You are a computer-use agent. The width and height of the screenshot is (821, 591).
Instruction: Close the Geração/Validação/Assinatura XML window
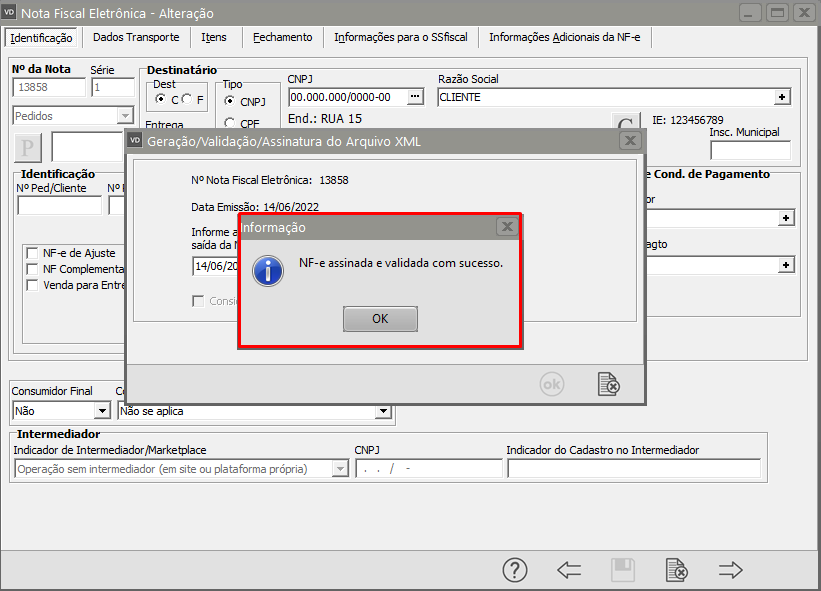coord(630,141)
